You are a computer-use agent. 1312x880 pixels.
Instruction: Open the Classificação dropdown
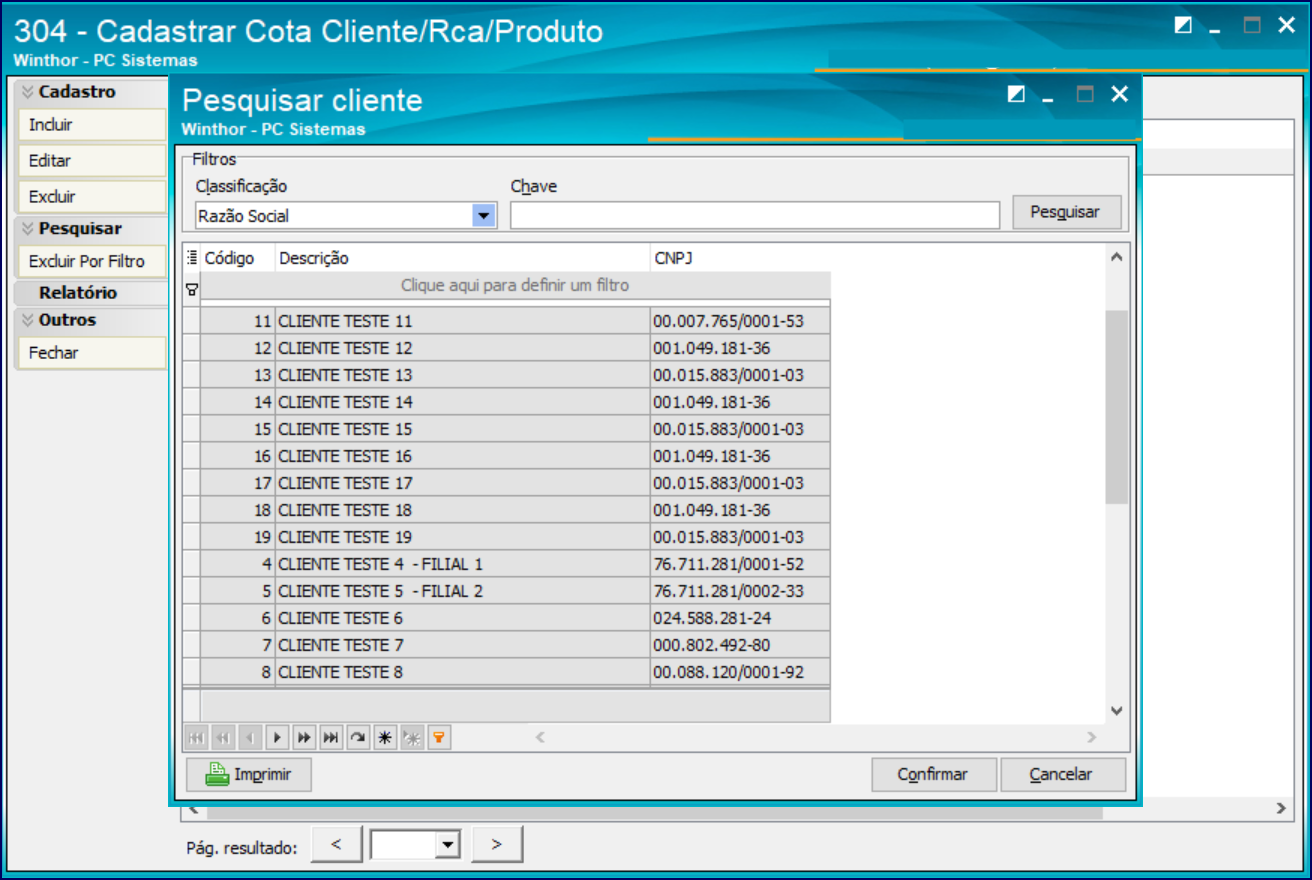tap(484, 215)
